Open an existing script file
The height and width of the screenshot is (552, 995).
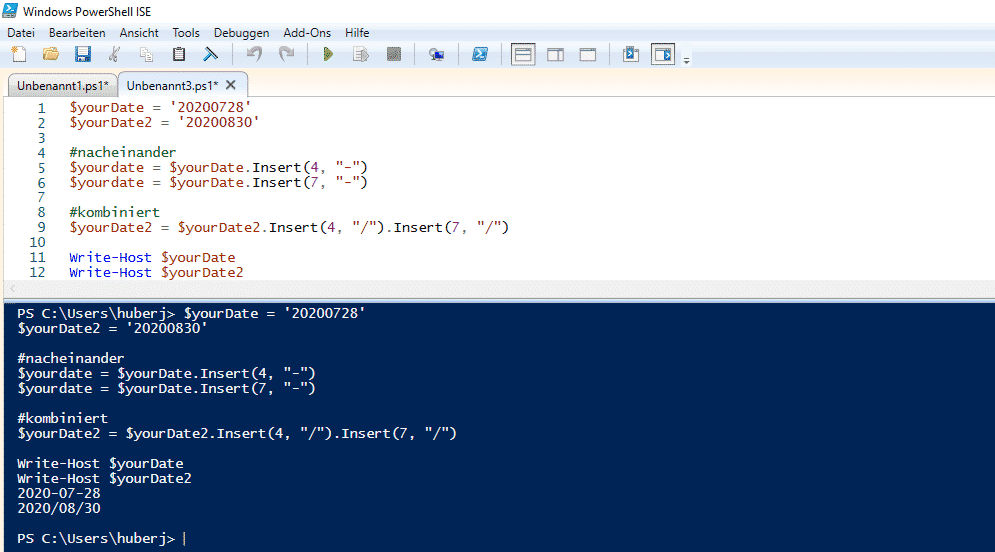click(x=51, y=55)
